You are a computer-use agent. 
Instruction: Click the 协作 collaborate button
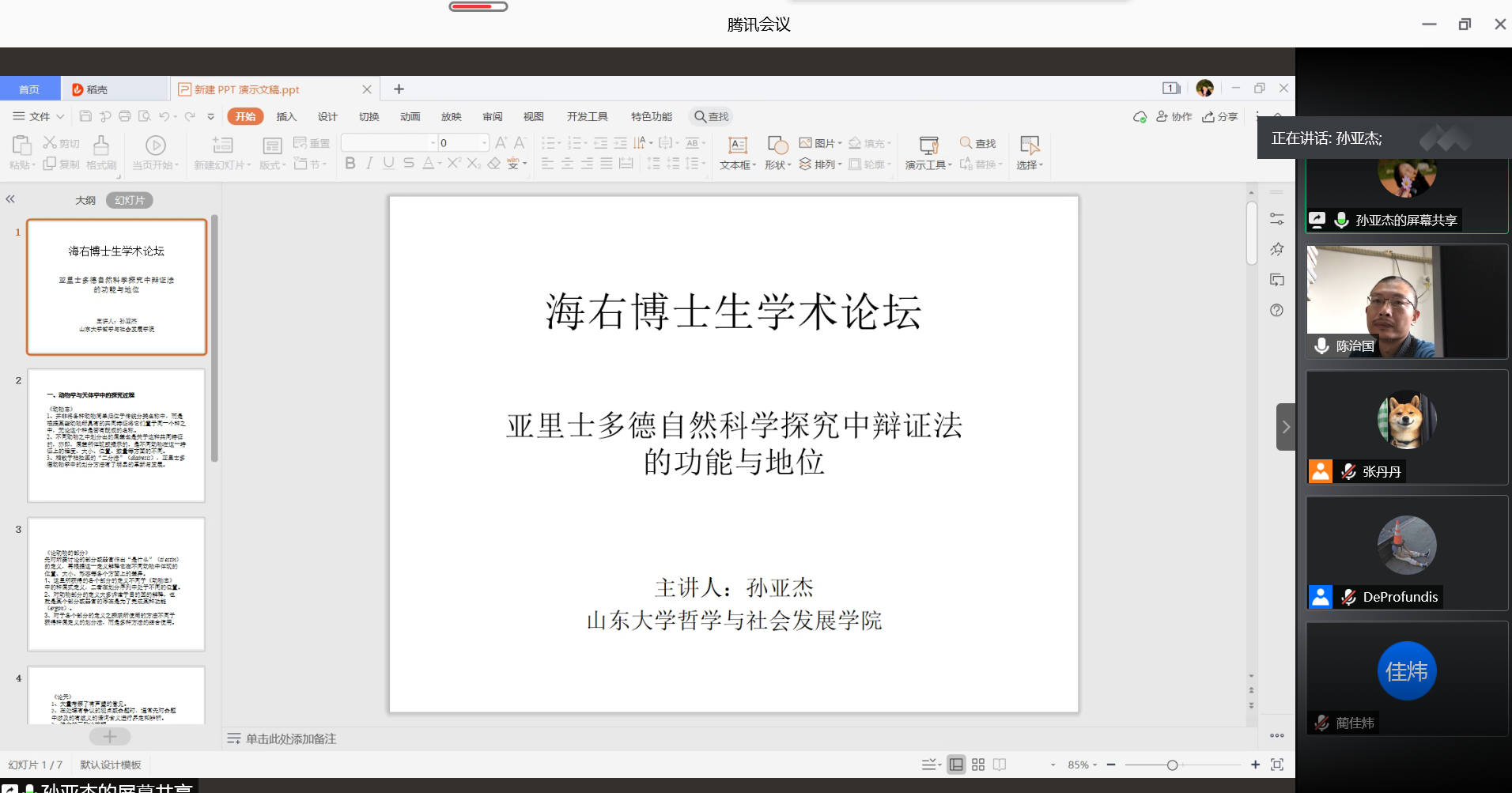[1174, 117]
